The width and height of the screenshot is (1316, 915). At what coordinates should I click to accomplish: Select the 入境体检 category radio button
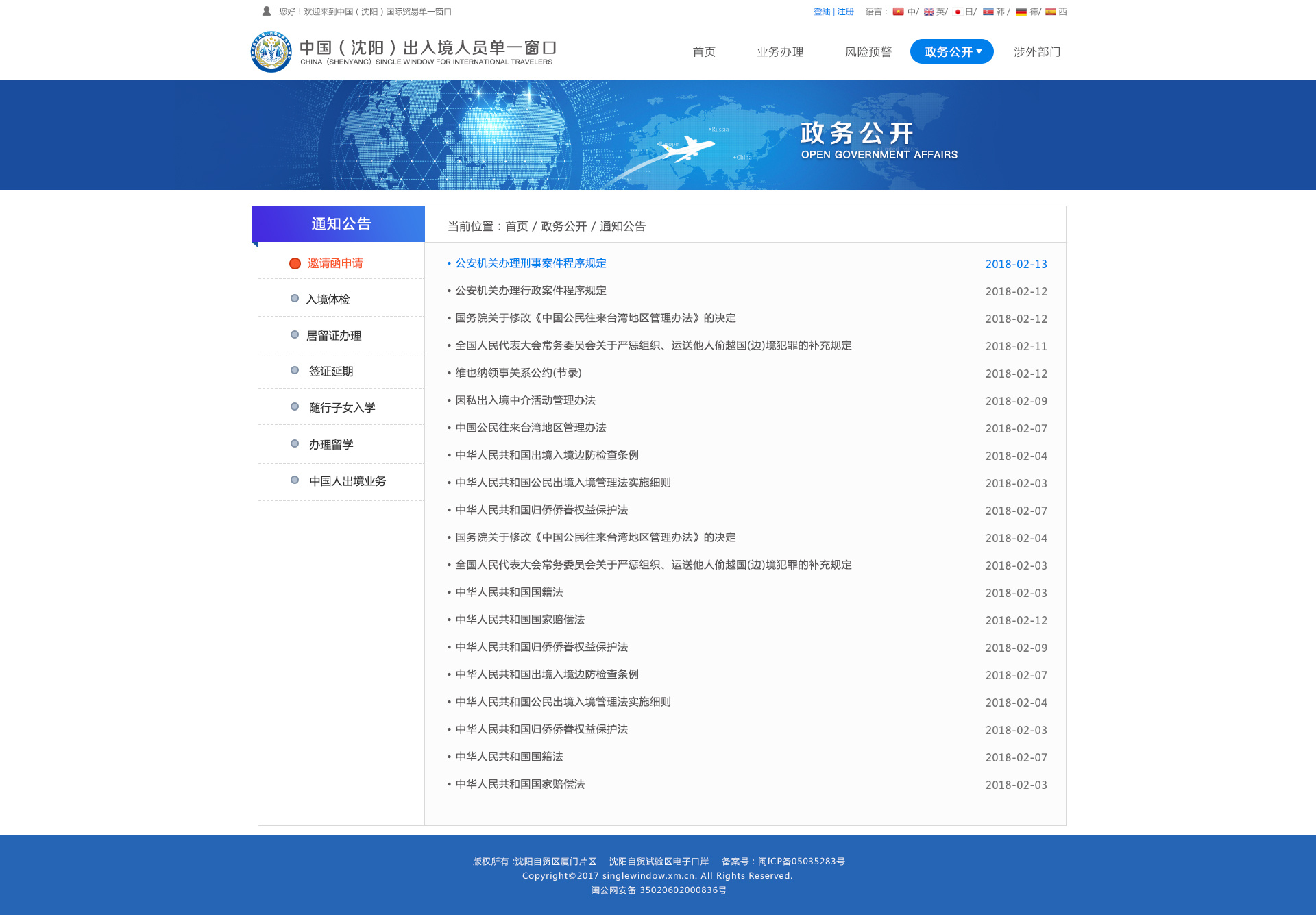294,298
